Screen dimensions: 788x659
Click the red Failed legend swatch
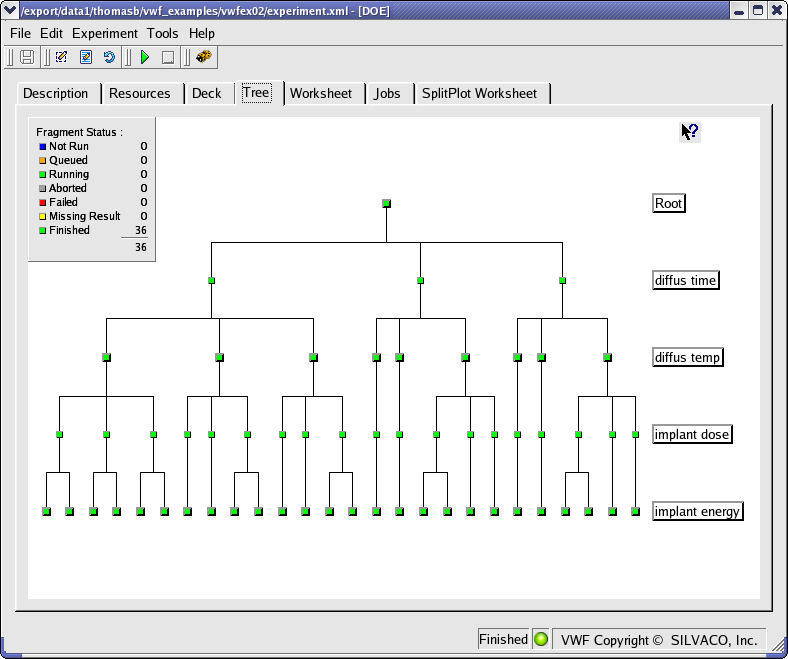(x=43, y=202)
